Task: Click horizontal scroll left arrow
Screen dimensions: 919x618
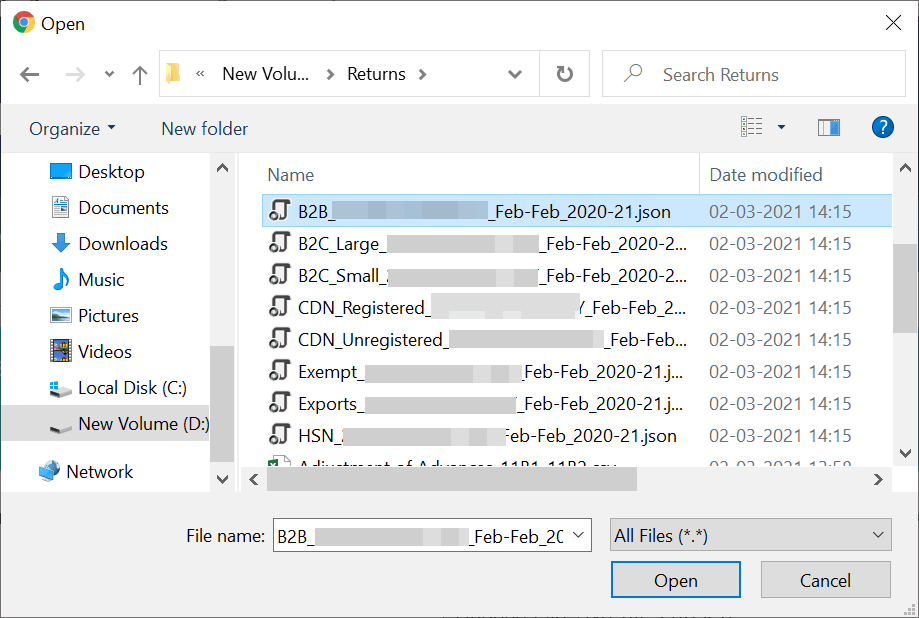Action: (254, 480)
